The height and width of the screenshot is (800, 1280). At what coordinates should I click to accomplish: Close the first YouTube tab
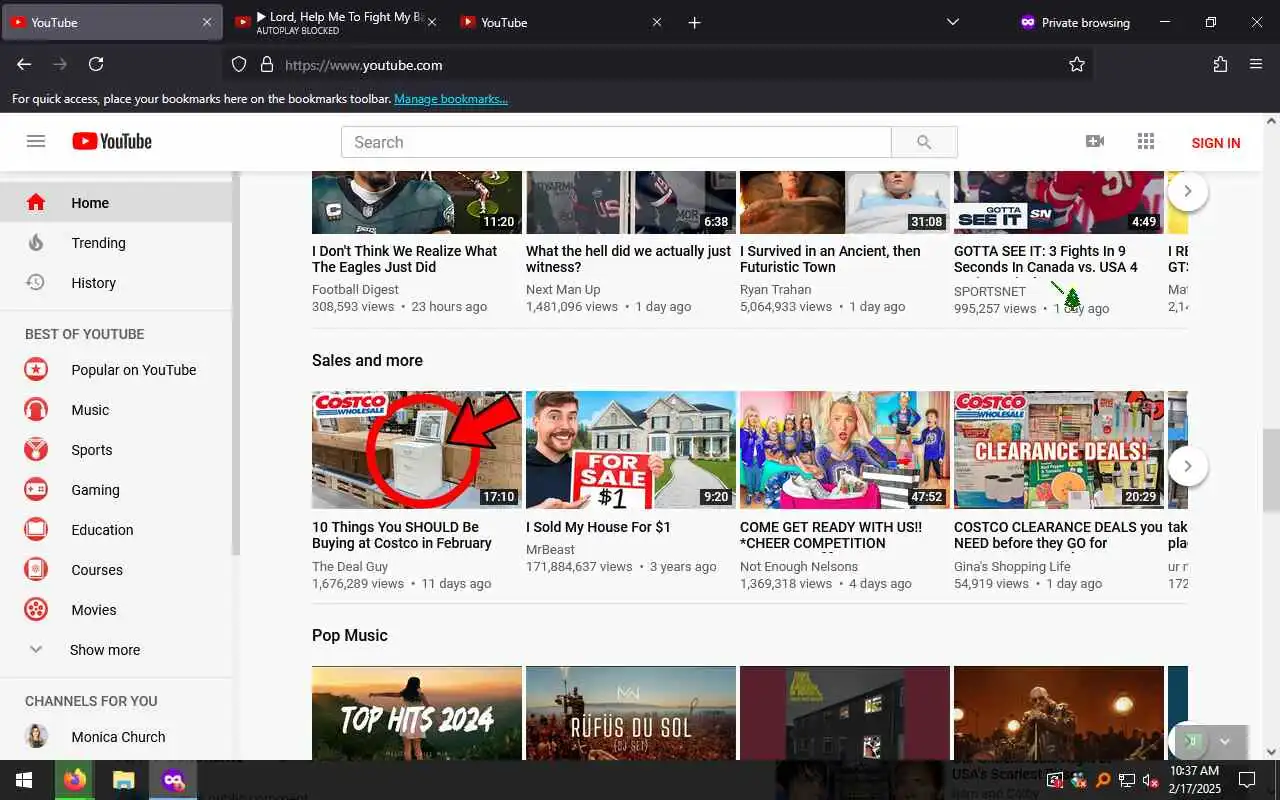pos(207,22)
